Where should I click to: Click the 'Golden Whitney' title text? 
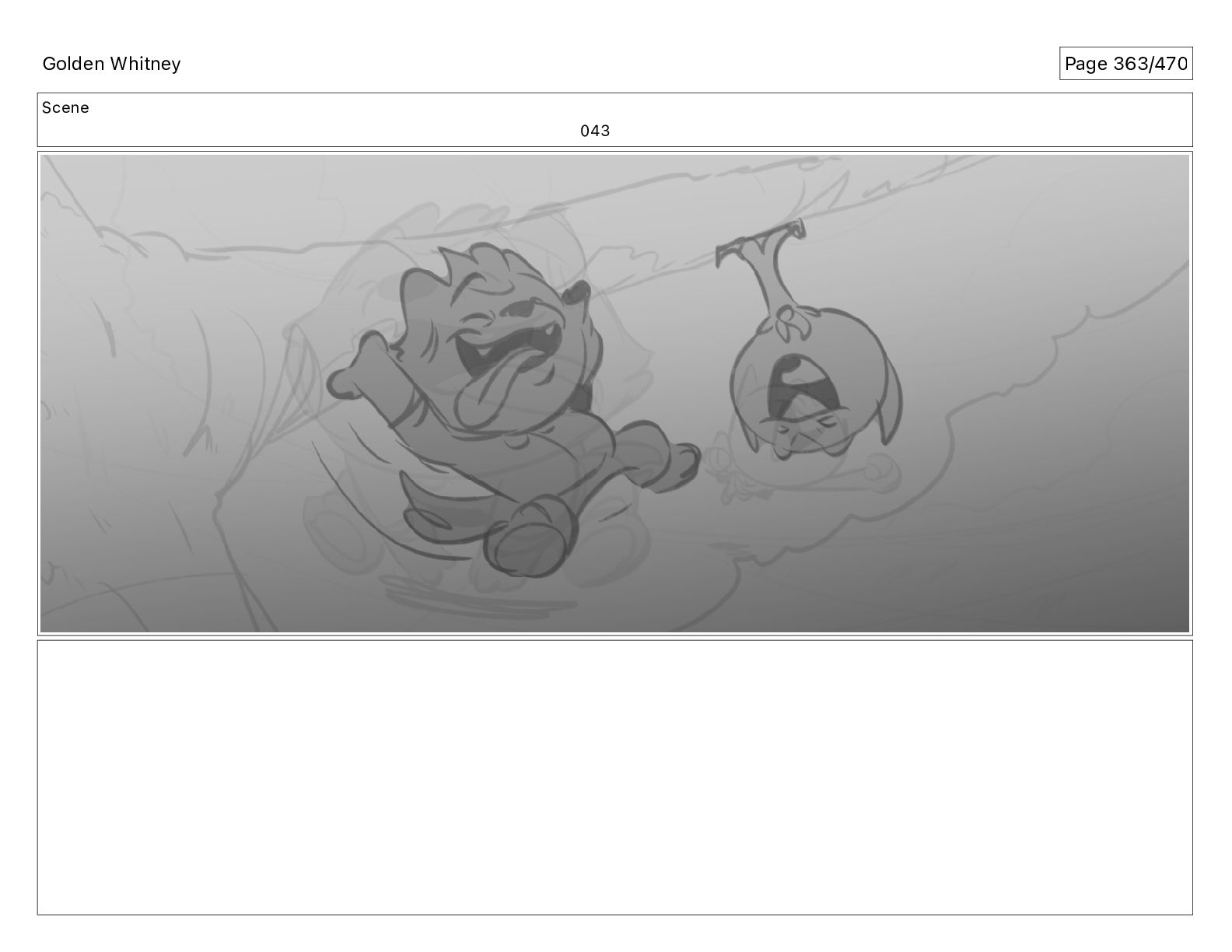[111, 64]
